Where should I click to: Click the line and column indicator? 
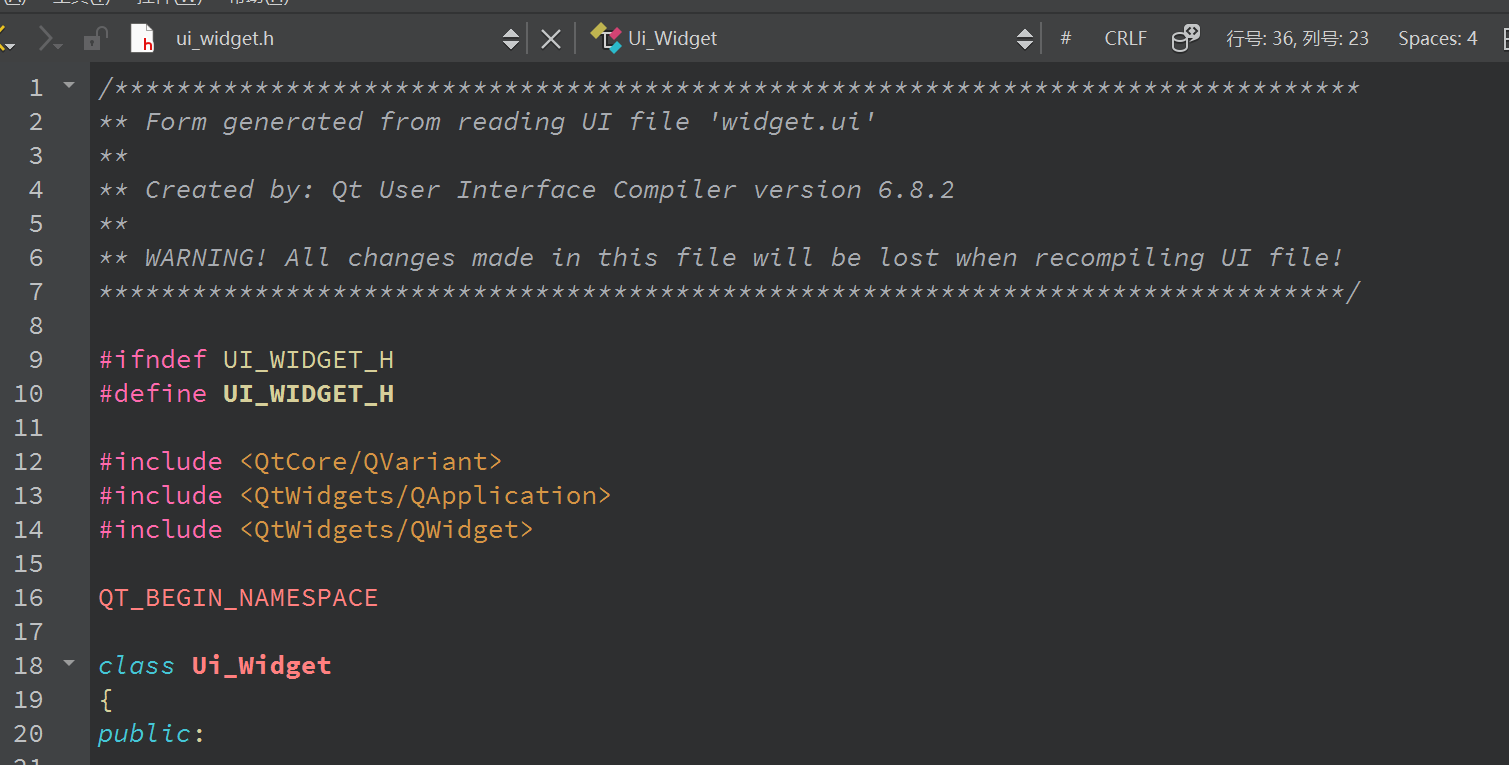click(1297, 39)
